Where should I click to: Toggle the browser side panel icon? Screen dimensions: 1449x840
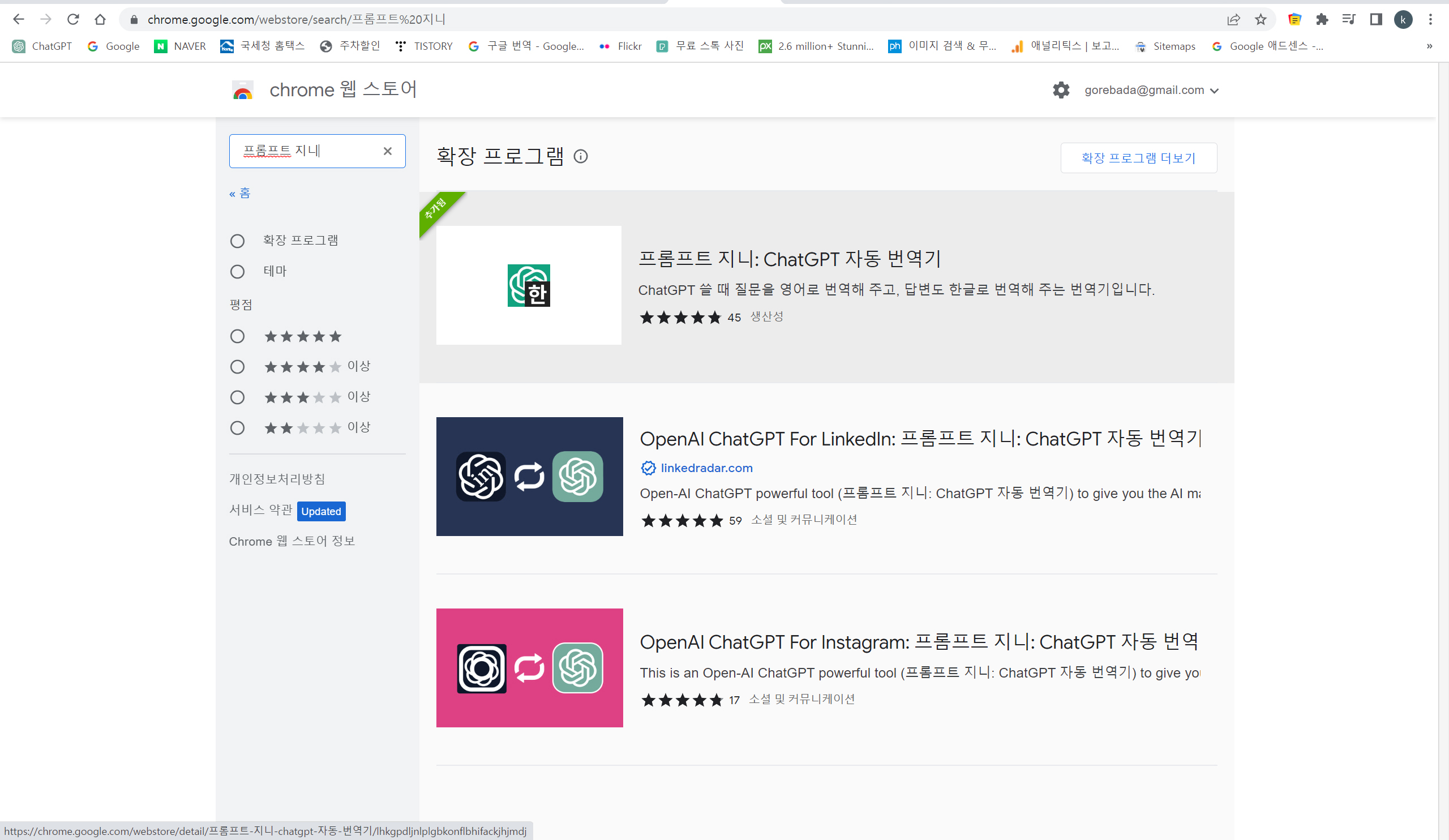coord(1376,20)
